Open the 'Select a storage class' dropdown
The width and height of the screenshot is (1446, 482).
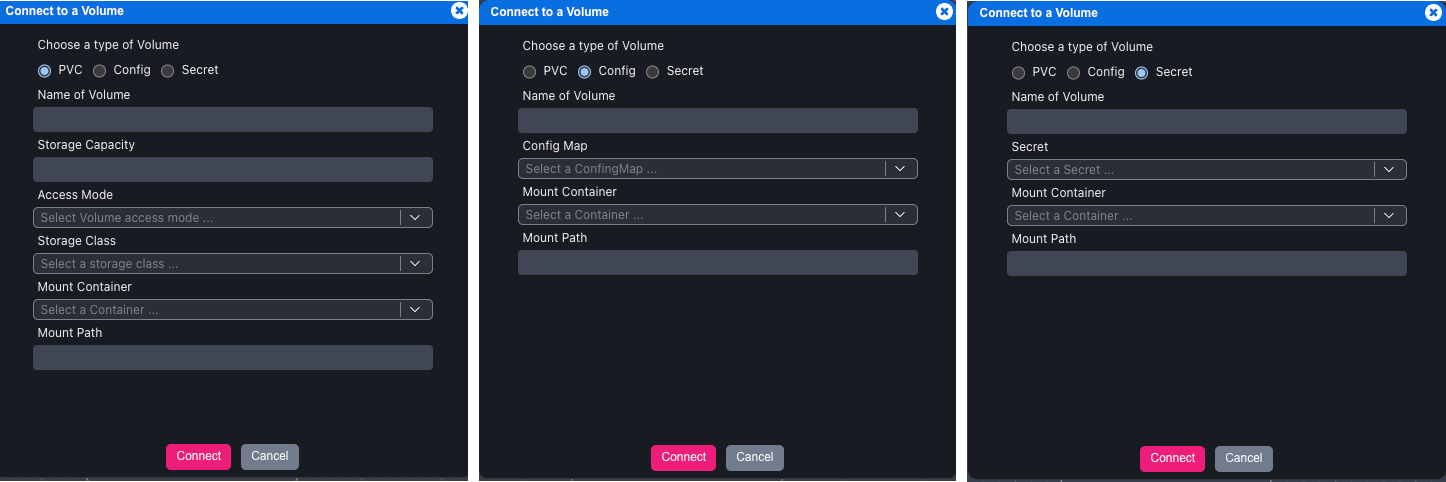pyautogui.click(x=217, y=264)
